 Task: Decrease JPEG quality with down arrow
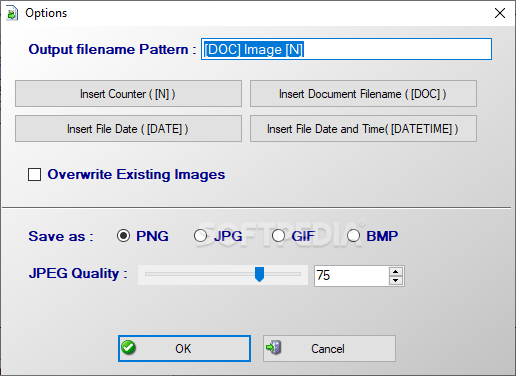coord(396,280)
